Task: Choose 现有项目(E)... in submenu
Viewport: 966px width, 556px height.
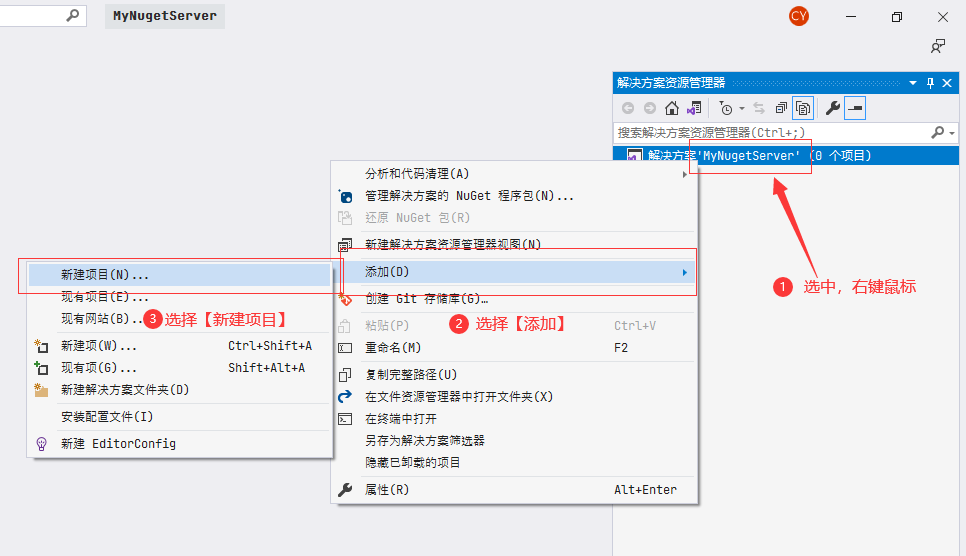Action: [179, 297]
